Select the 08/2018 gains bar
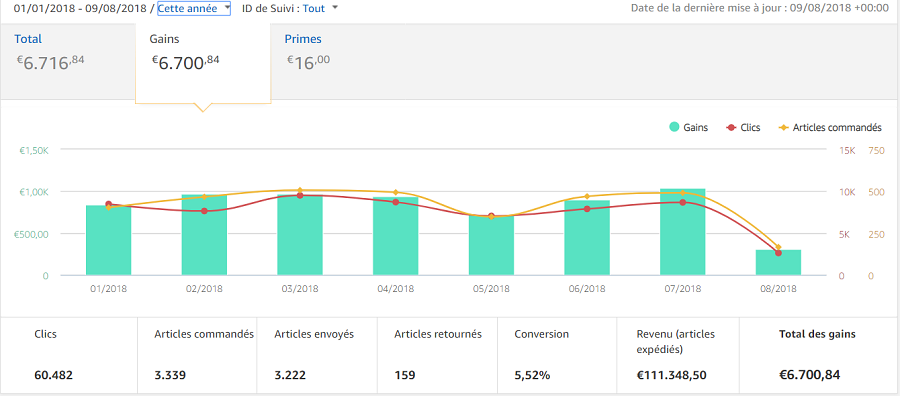 tap(778, 263)
